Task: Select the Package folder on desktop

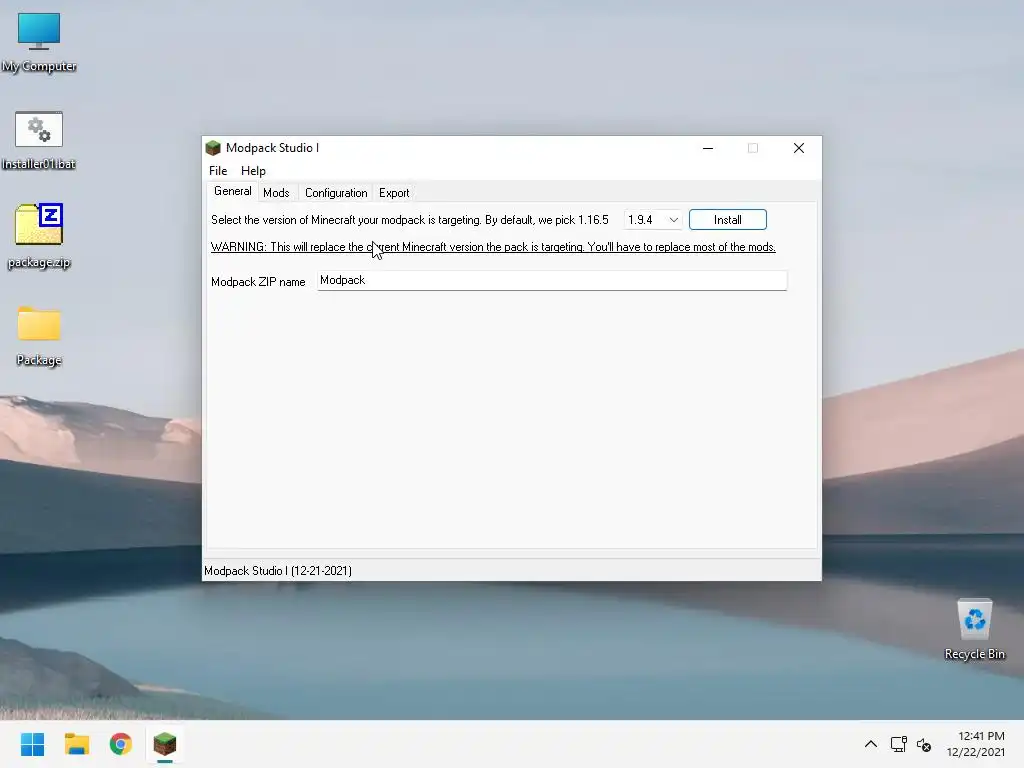Action: tap(39, 336)
